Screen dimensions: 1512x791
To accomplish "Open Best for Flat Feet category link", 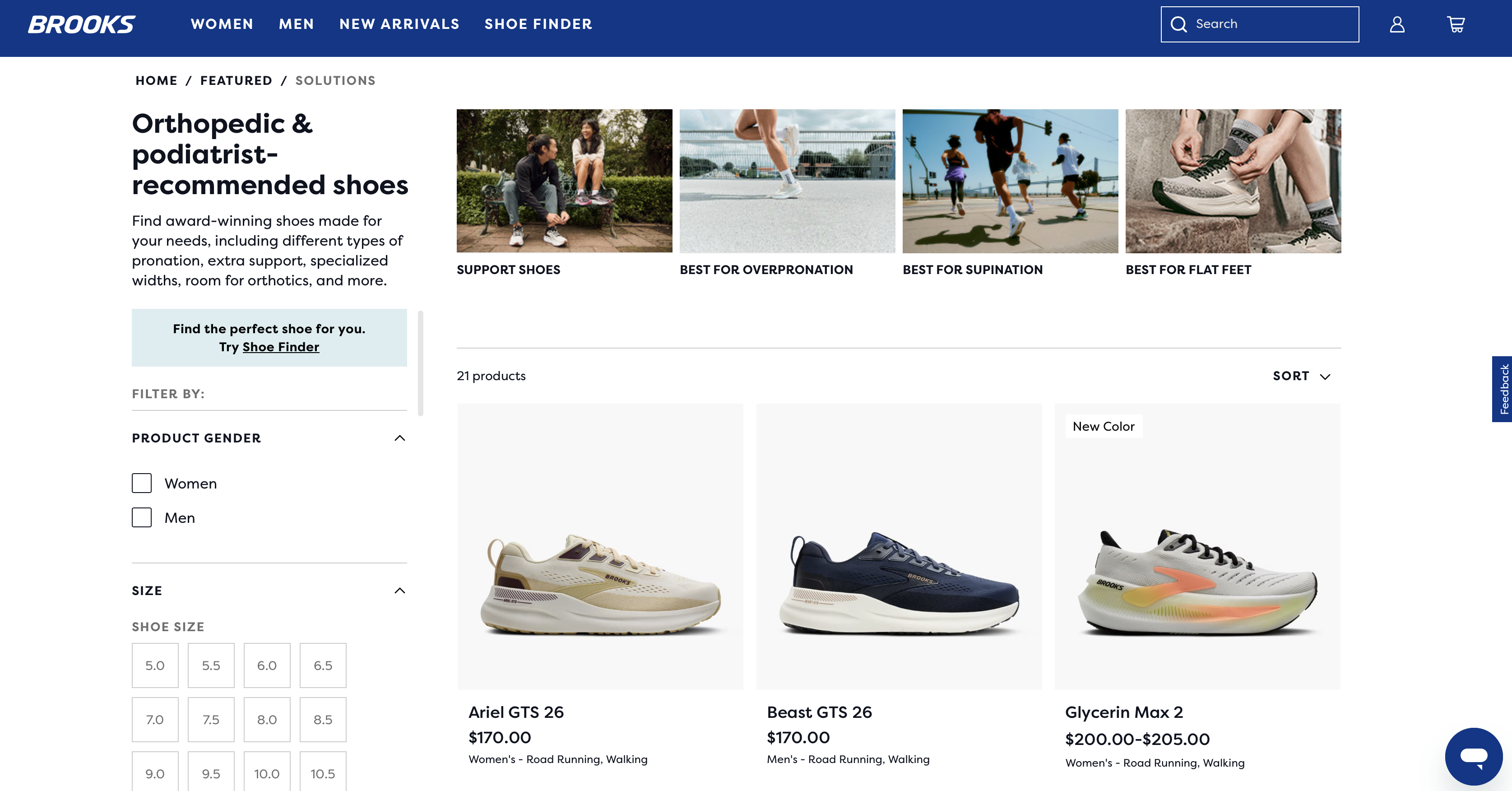I will 1188,270.
